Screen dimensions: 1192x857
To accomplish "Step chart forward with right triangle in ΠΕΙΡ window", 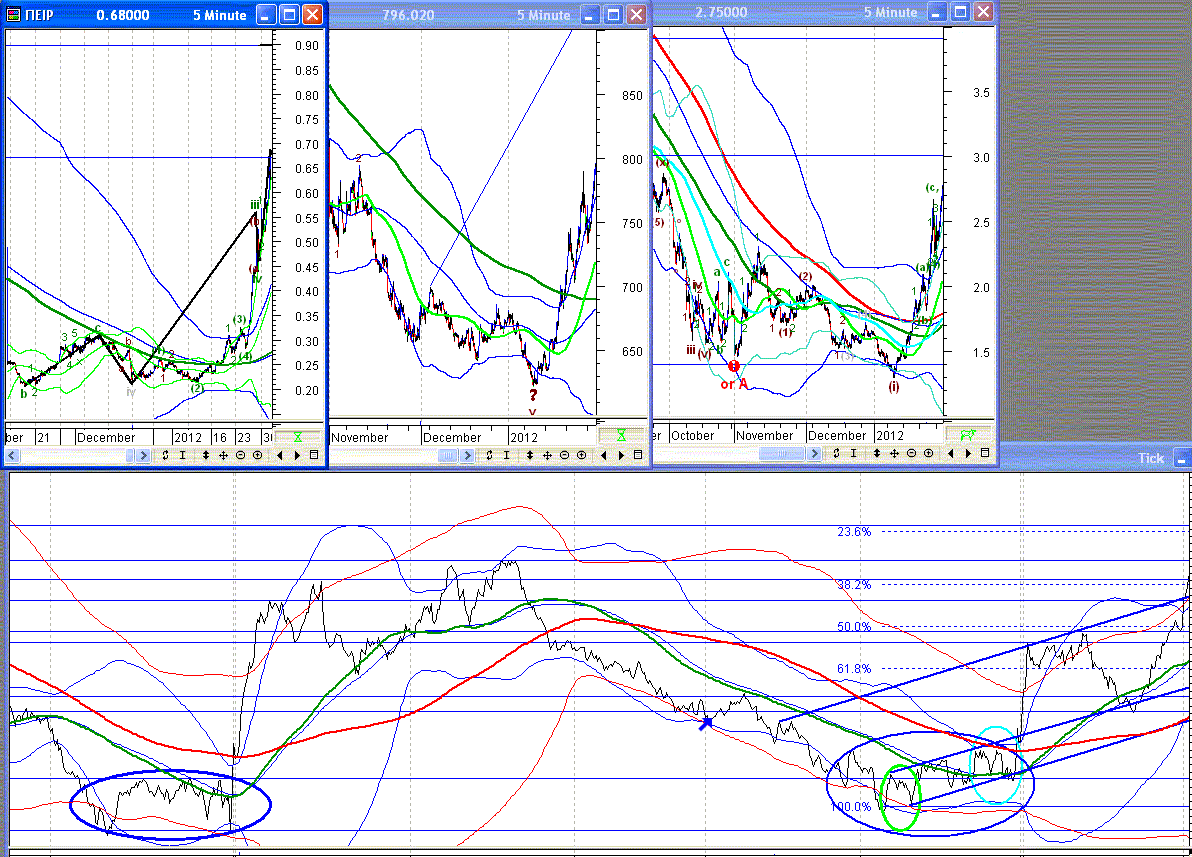I will [x=297, y=455].
